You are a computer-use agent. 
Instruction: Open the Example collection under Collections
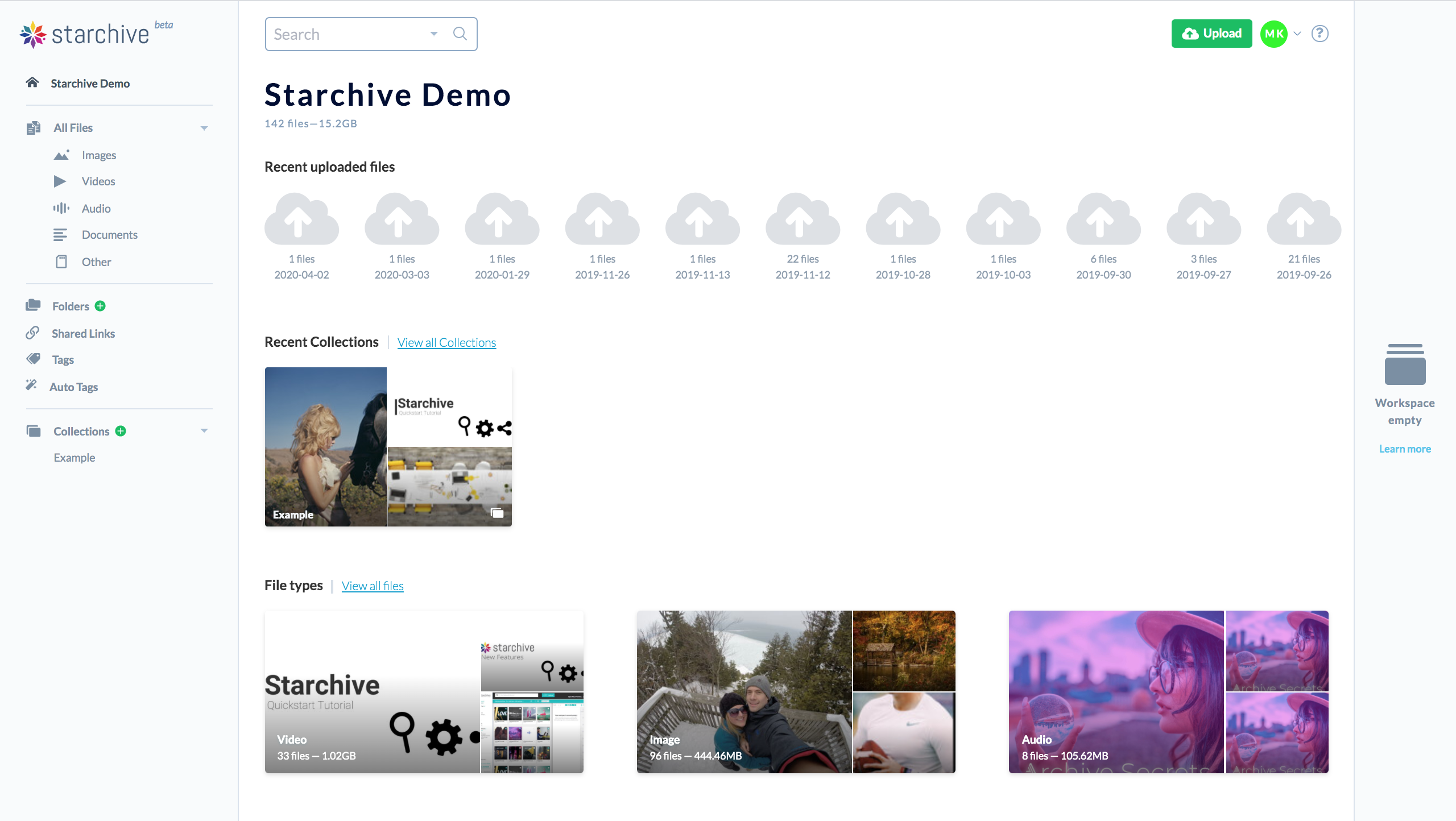click(74, 457)
